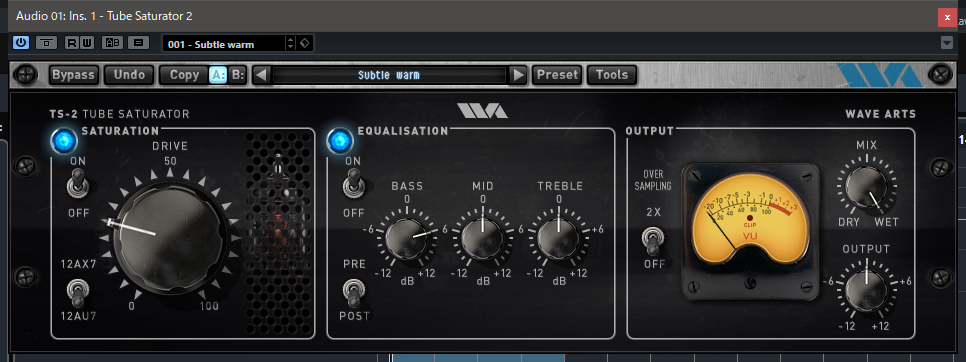Open the plugin functions arrow at far right
966x362 pixels.
[947, 43]
